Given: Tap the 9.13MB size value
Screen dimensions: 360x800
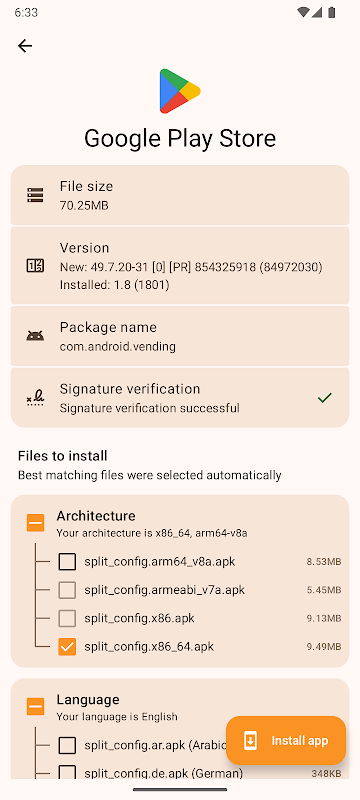Looking at the screenshot, I should click(324, 619).
